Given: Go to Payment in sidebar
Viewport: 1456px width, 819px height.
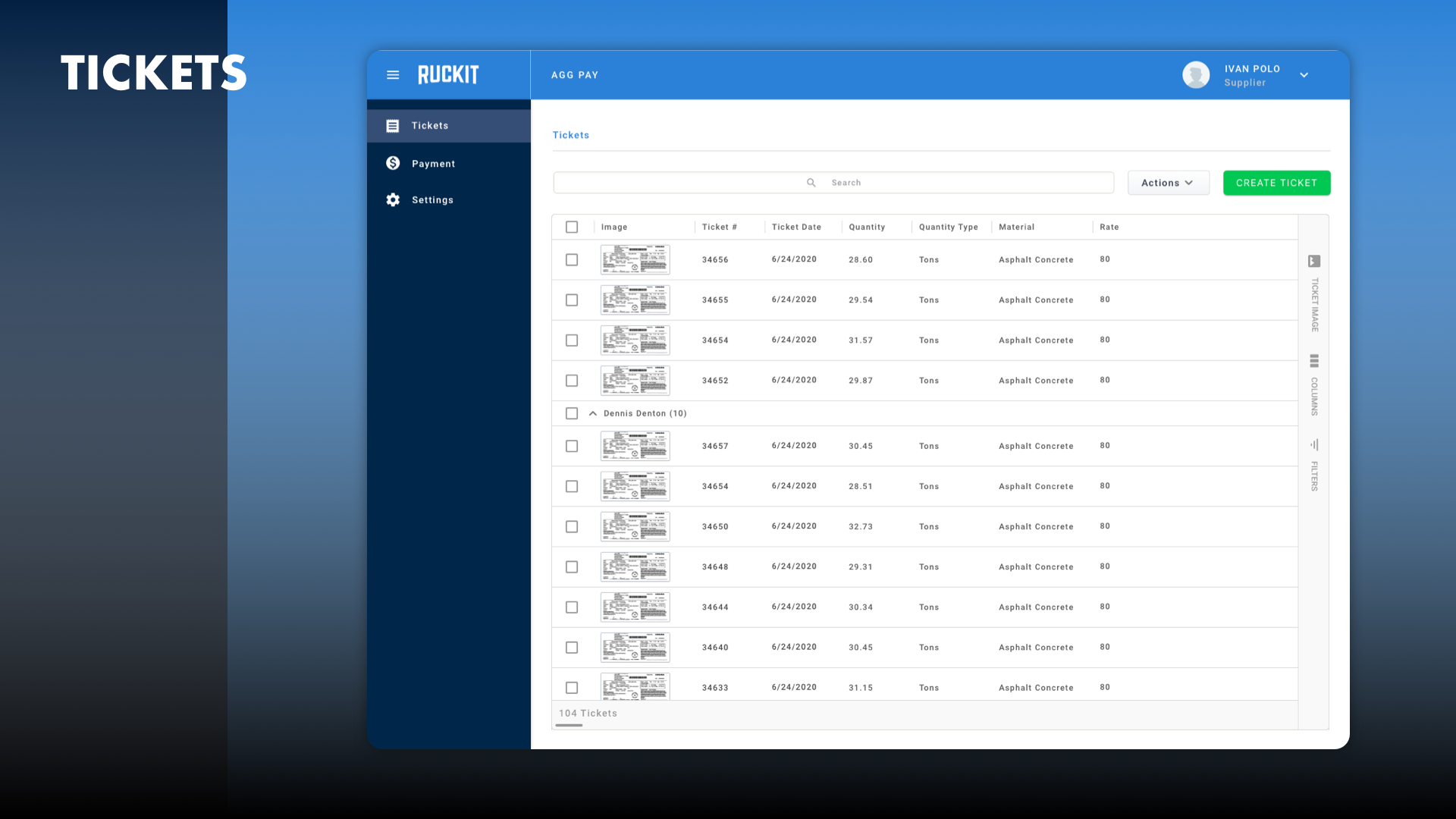Looking at the screenshot, I should 433,164.
